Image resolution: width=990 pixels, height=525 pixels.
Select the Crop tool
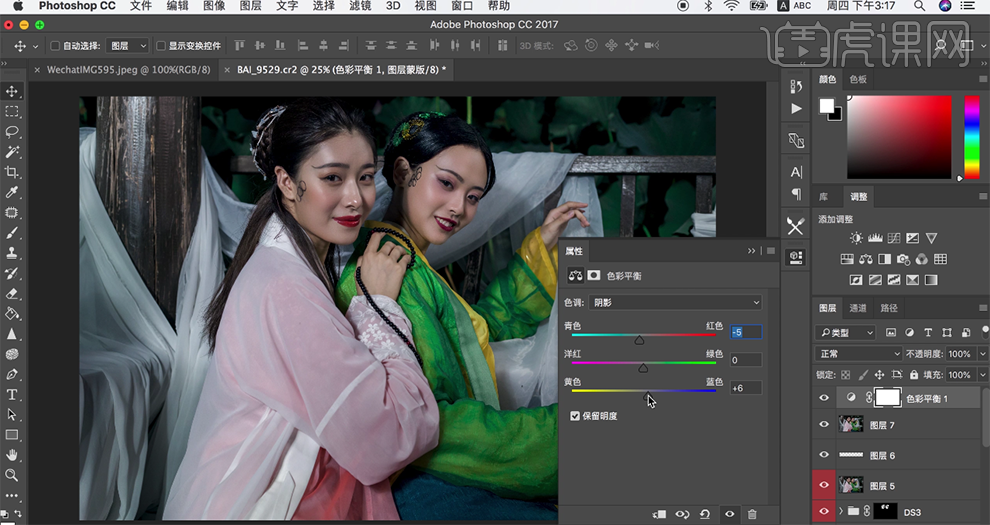[x=12, y=172]
